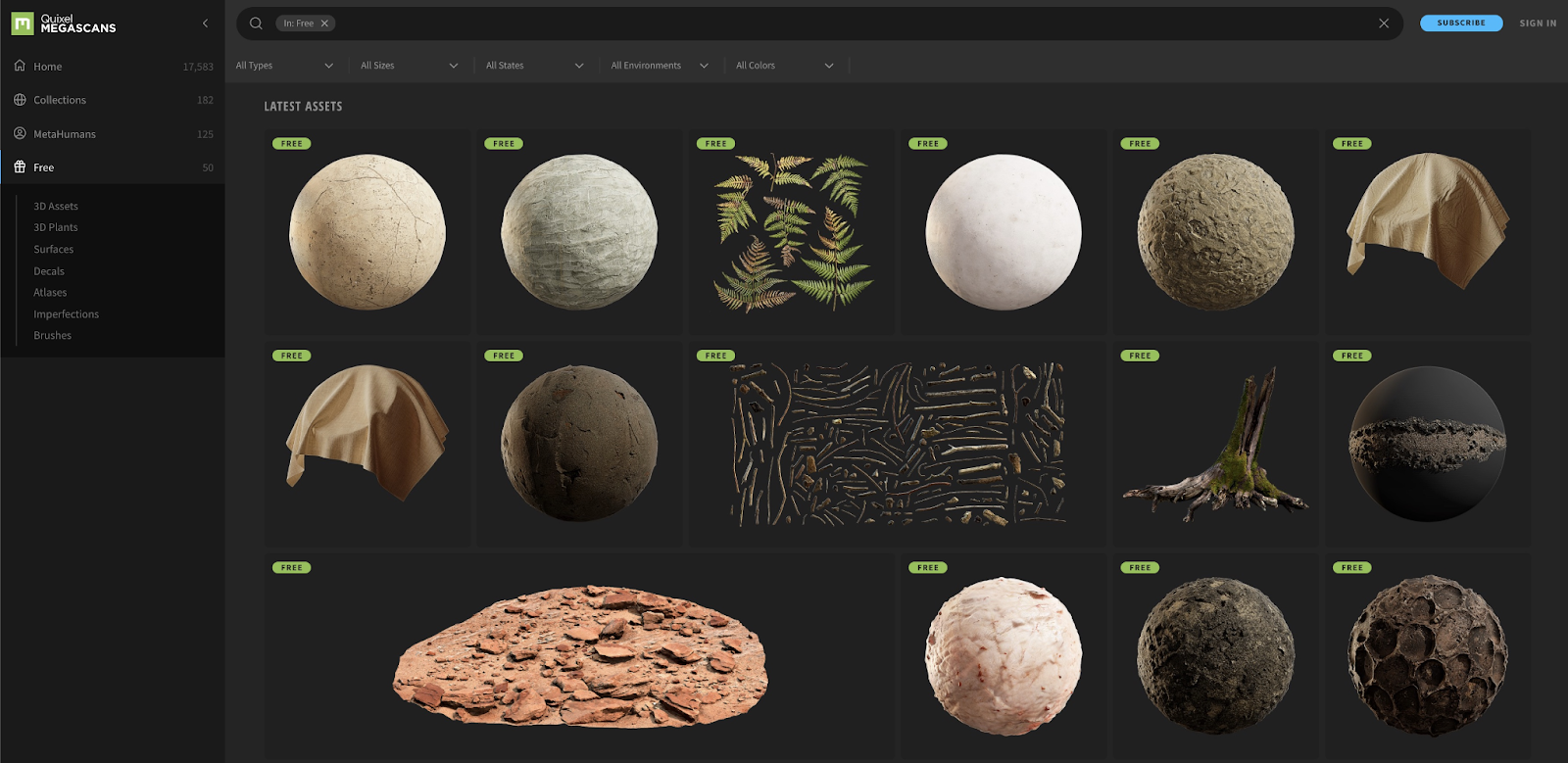Collapse the sidebar with the chevron arrow
Screen dimensions: 1568x763
pyautogui.click(x=205, y=24)
